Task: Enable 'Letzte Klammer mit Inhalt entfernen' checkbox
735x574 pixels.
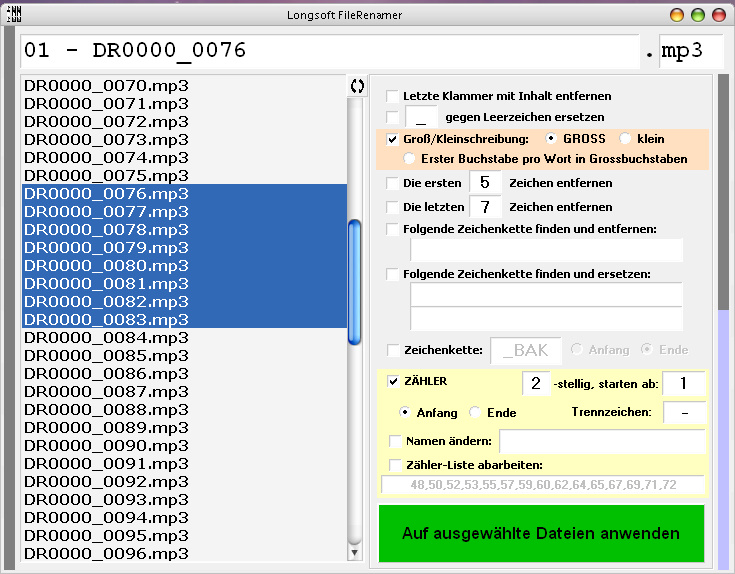Action: pyautogui.click(x=393, y=96)
